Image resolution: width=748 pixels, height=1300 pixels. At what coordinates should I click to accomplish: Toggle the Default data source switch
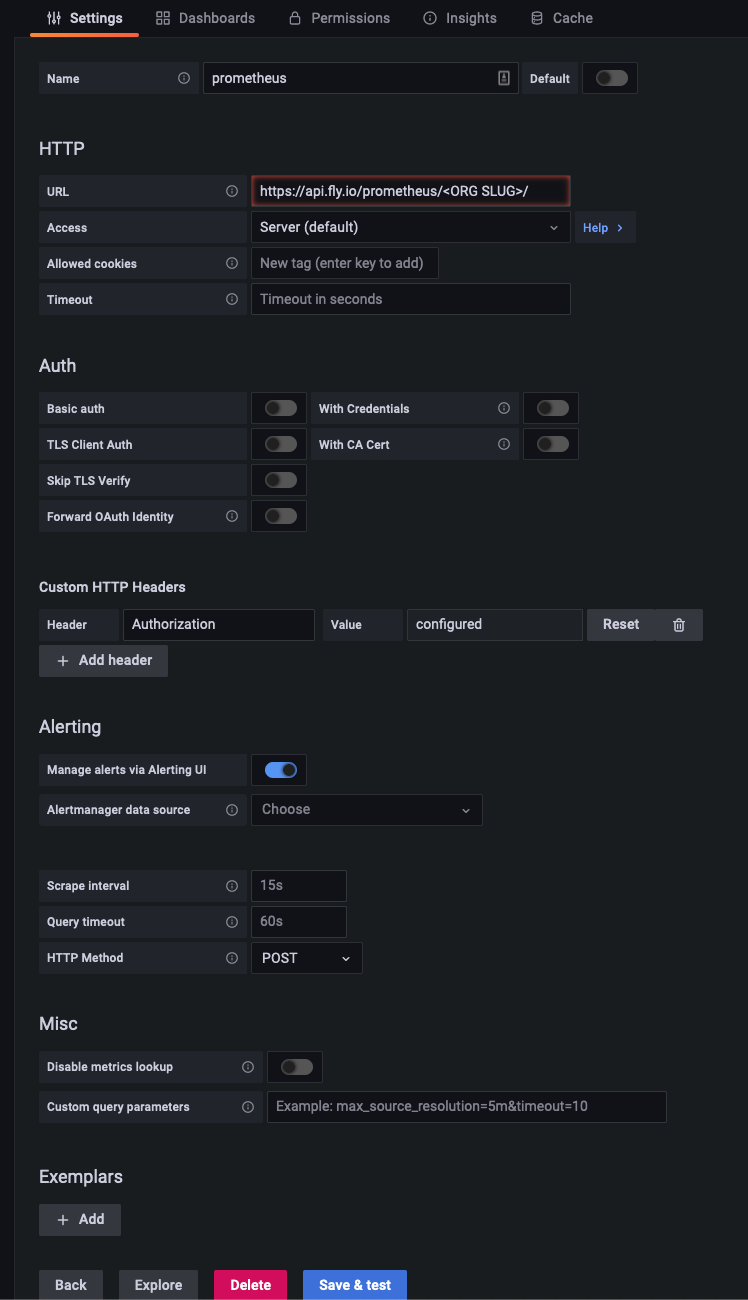[611, 78]
